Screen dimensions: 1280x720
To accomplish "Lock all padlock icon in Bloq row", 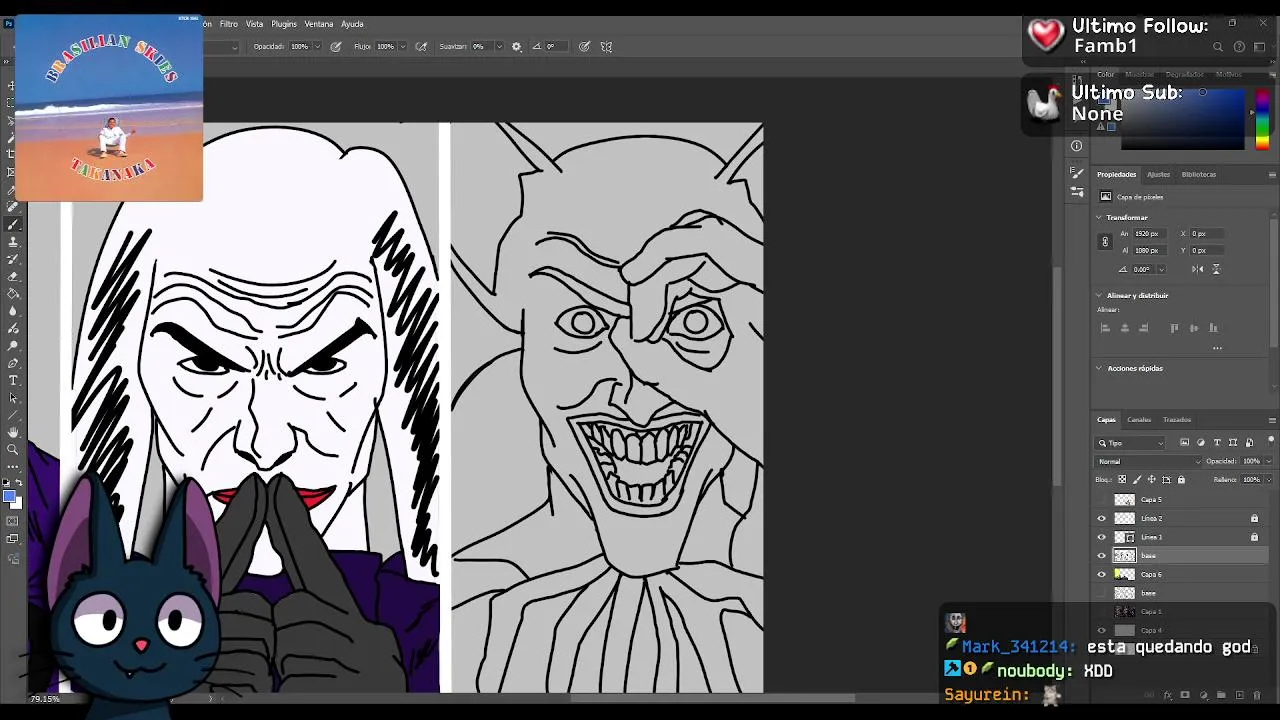I will (1181, 480).
